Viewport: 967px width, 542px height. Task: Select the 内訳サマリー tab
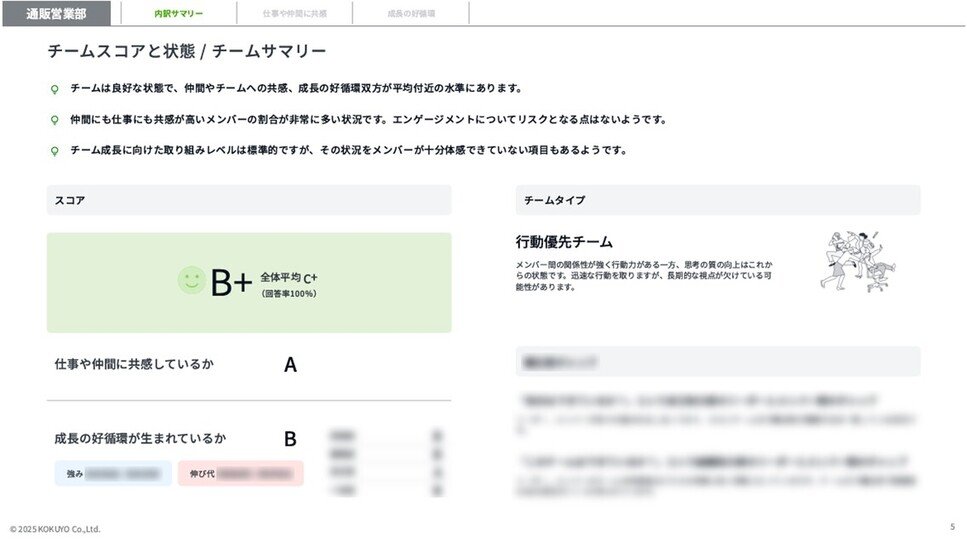click(x=178, y=14)
